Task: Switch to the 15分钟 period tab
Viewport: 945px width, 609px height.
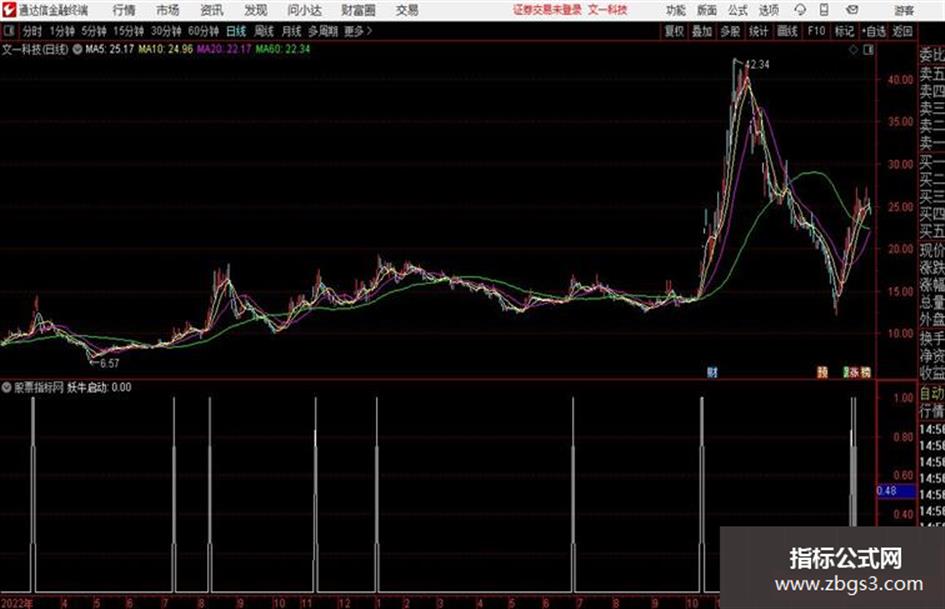Action: click(x=128, y=31)
